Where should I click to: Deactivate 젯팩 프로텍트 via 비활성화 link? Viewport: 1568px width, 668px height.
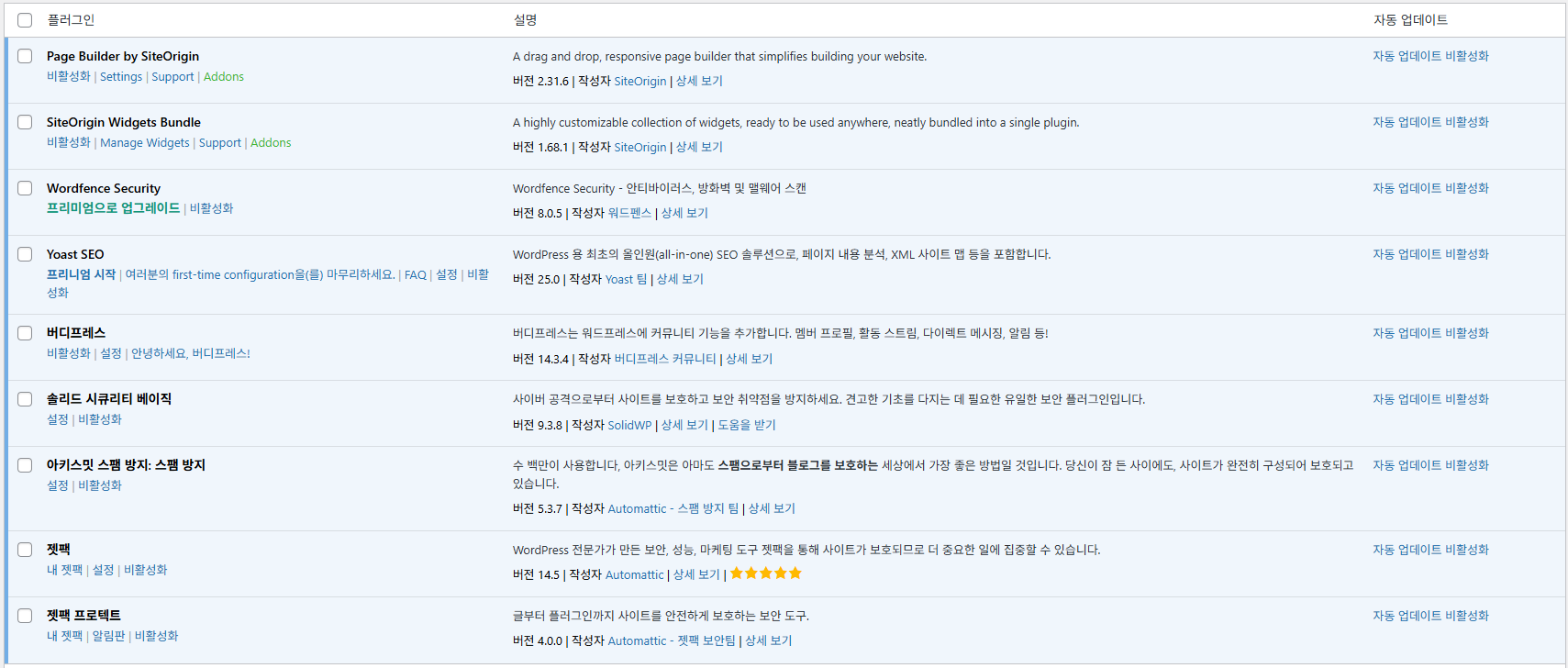click(157, 636)
